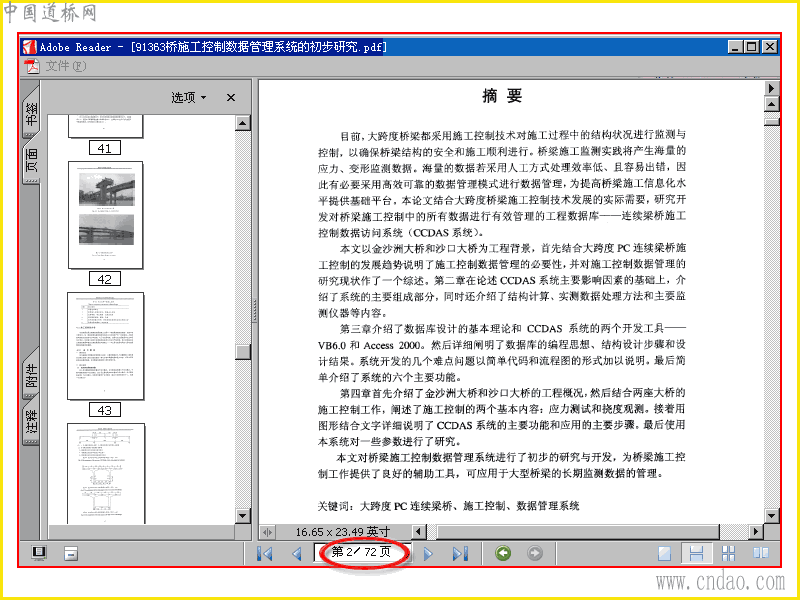800x600 pixels.
Task: Click the grey go-forward view button
Action: (535, 553)
